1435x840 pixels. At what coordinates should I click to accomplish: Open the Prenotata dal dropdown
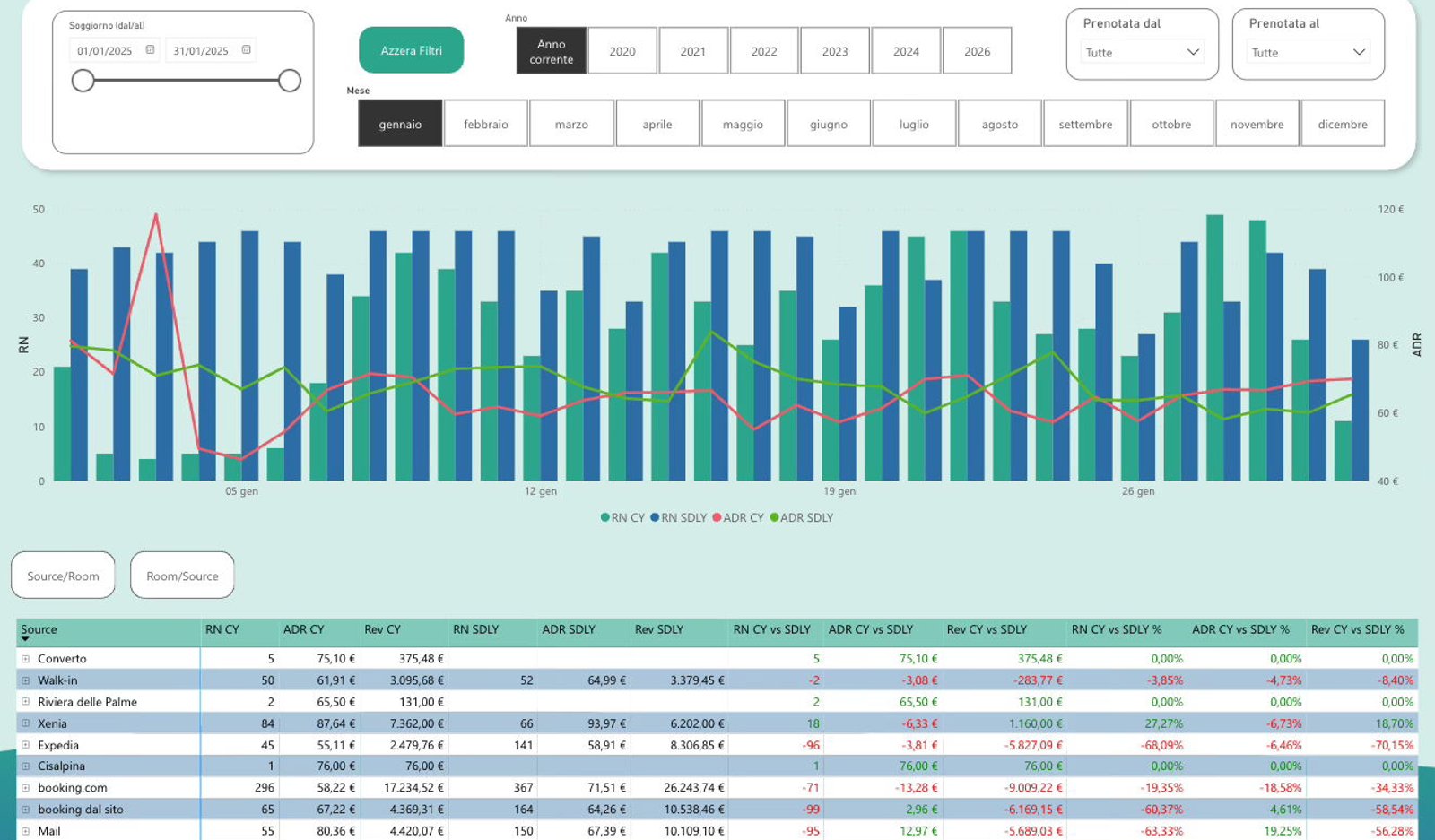click(1143, 52)
